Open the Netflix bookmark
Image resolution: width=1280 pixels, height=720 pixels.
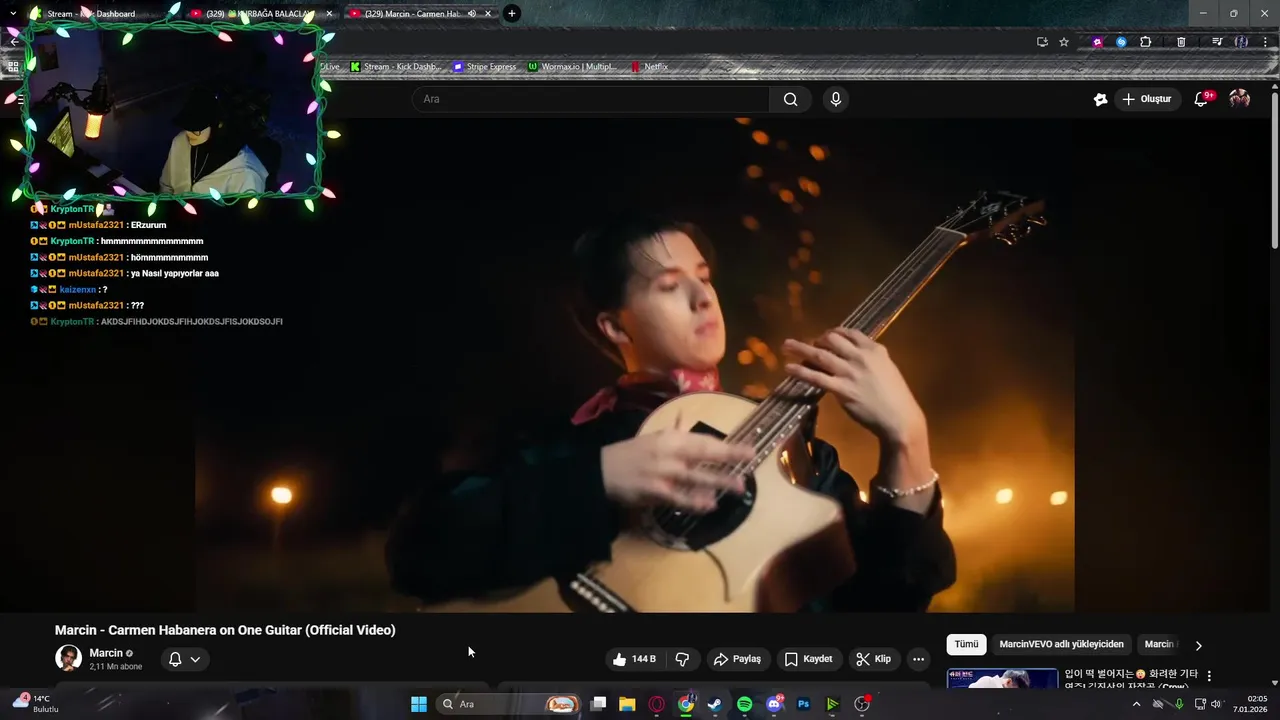click(649, 67)
